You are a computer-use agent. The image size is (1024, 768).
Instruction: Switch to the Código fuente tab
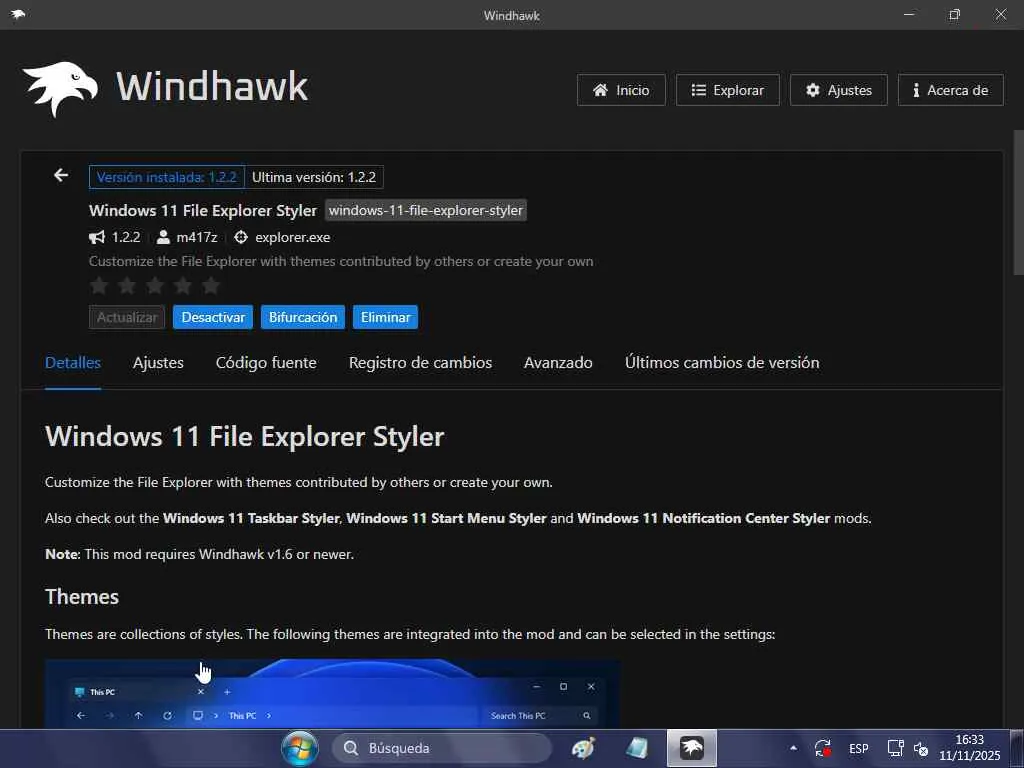(x=266, y=363)
